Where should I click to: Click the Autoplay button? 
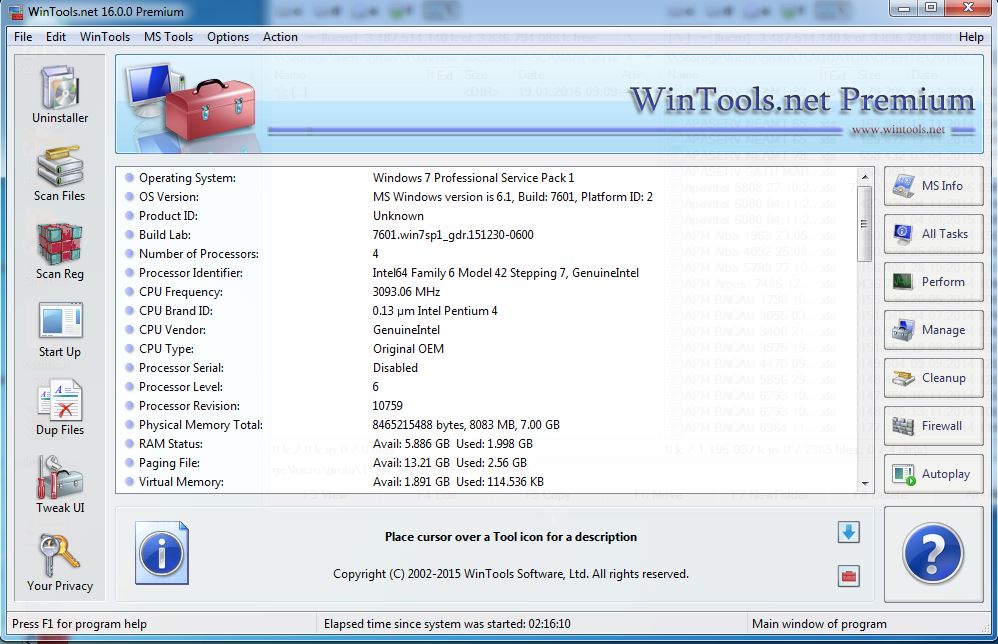point(933,474)
